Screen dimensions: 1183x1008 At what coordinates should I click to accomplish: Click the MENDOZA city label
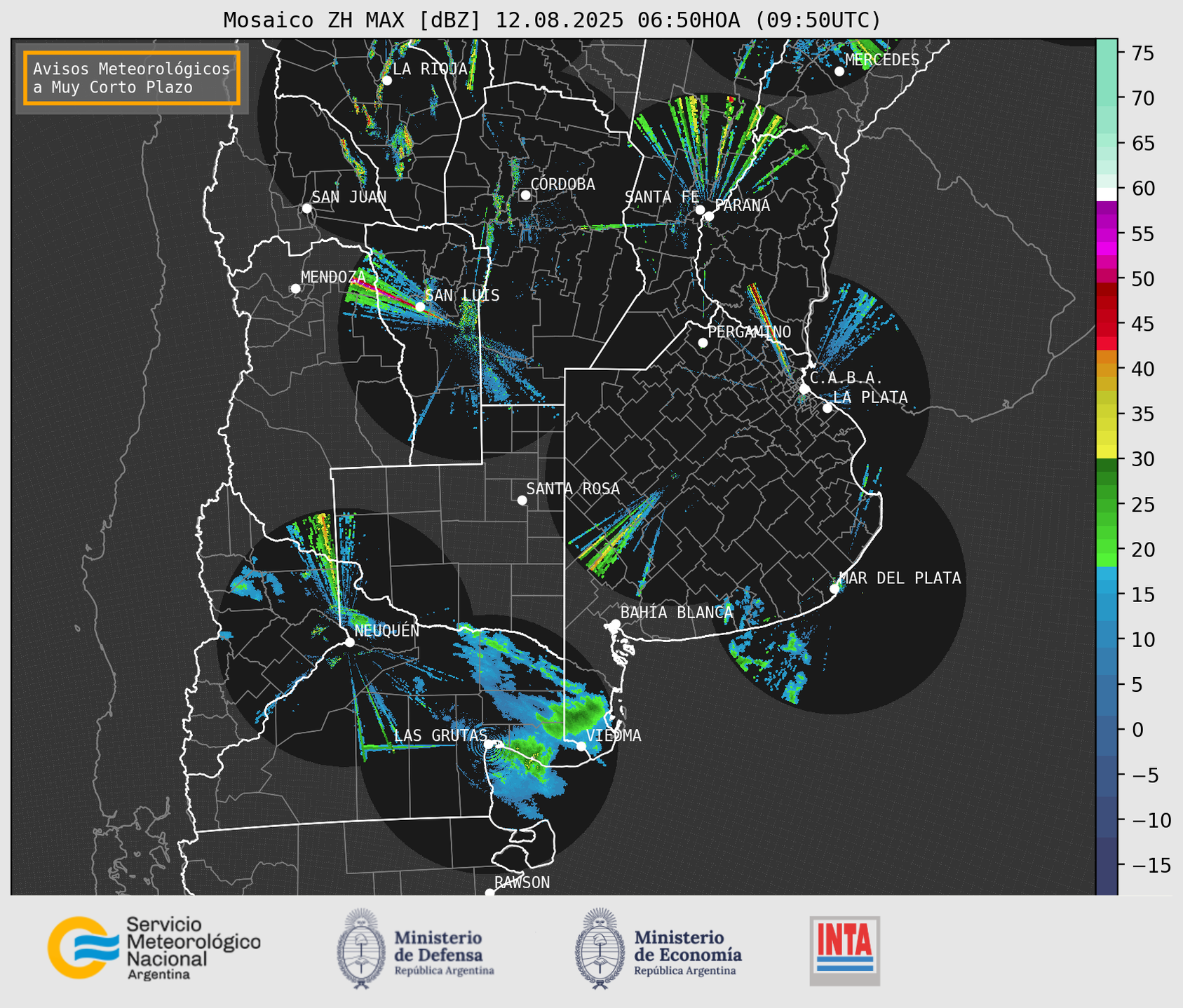[334, 277]
